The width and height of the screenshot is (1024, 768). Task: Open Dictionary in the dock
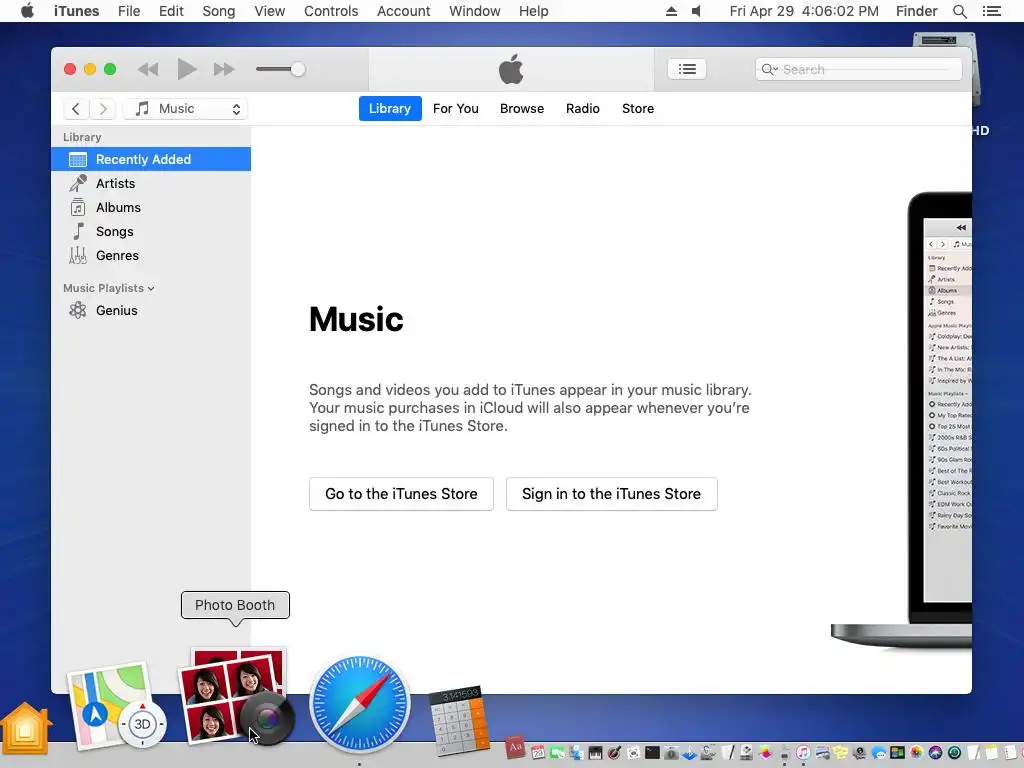[x=515, y=748]
